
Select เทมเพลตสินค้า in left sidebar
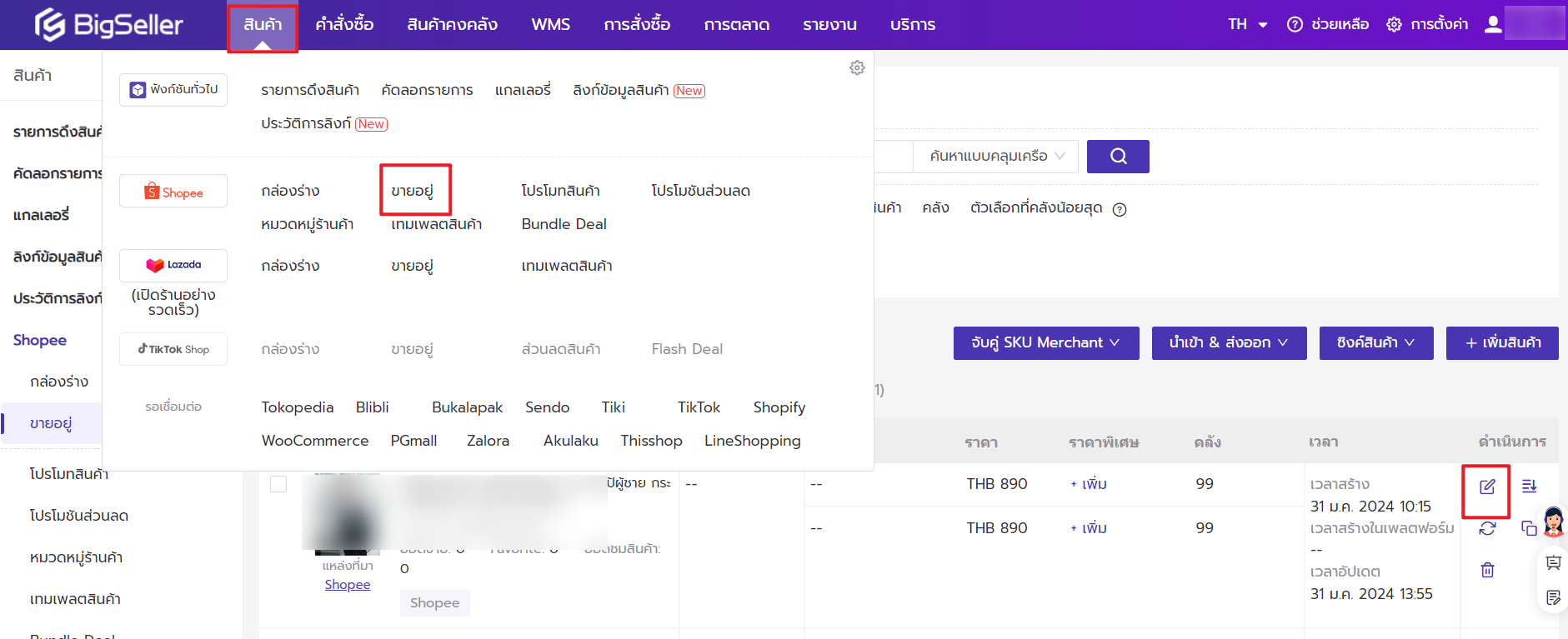click(x=75, y=599)
